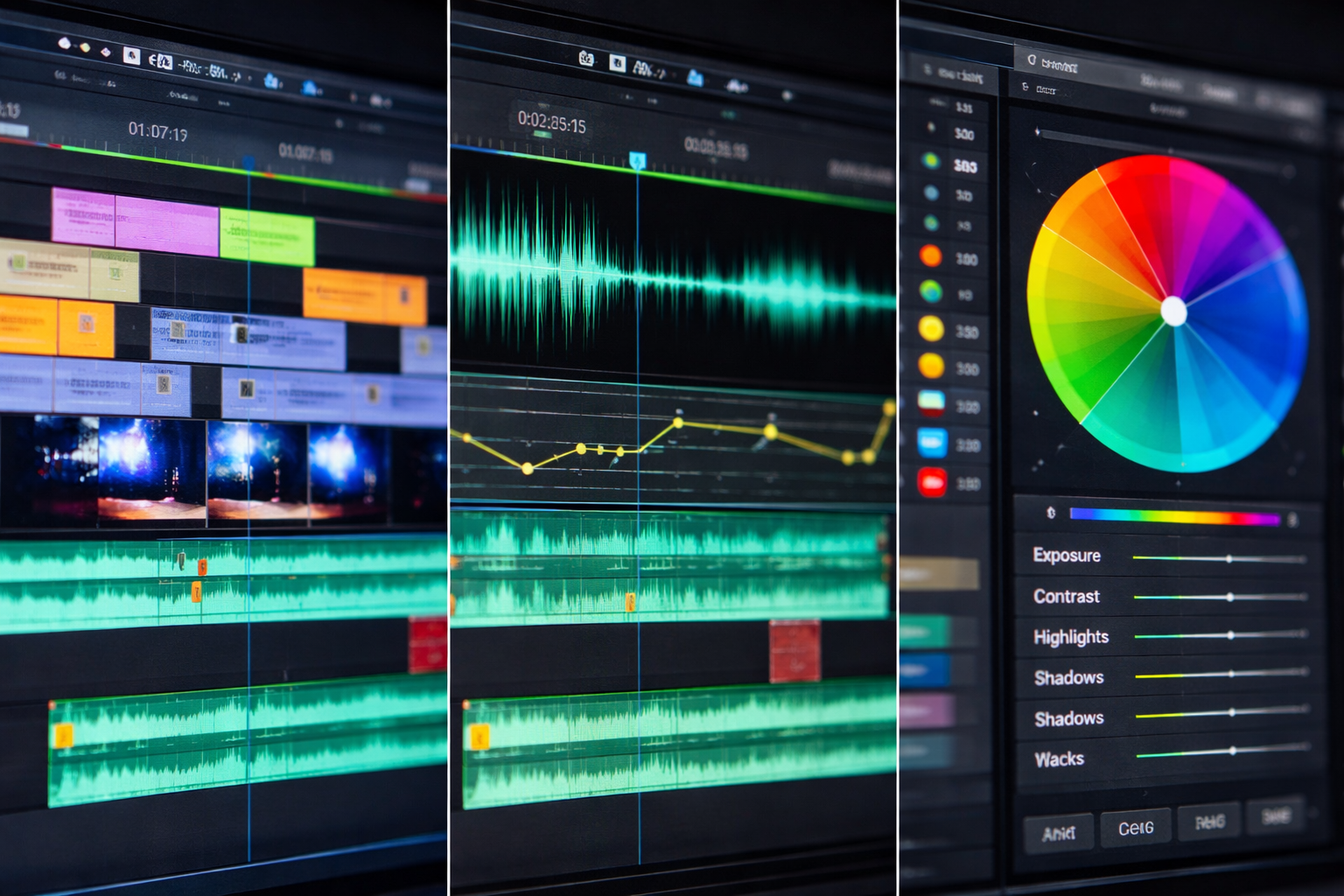Viewport: 1344px width, 896px height.
Task: Click the first yellow keyframe on automation curve
Action: pyautogui.click(x=467, y=437)
